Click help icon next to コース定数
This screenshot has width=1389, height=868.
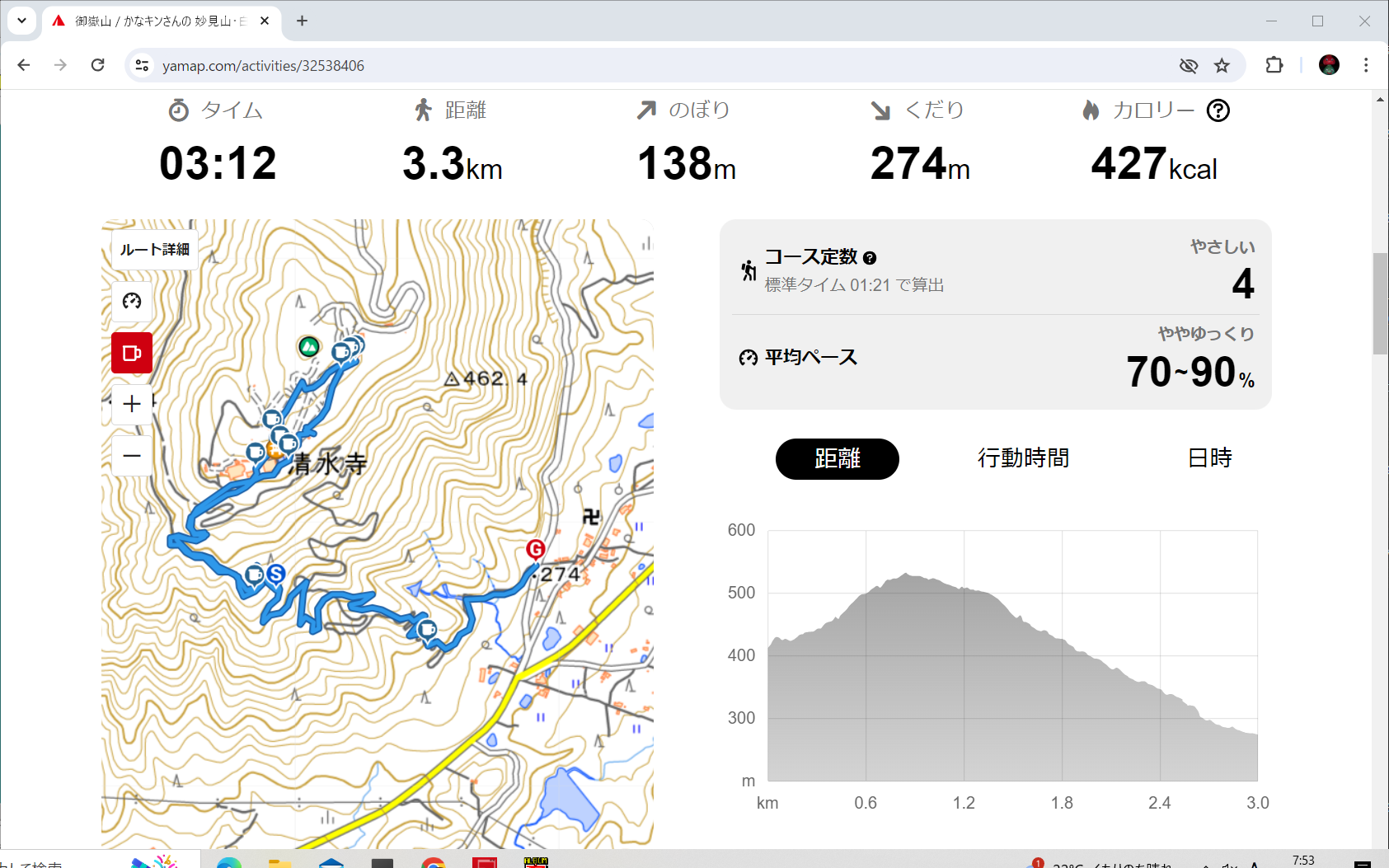[x=870, y=258]
